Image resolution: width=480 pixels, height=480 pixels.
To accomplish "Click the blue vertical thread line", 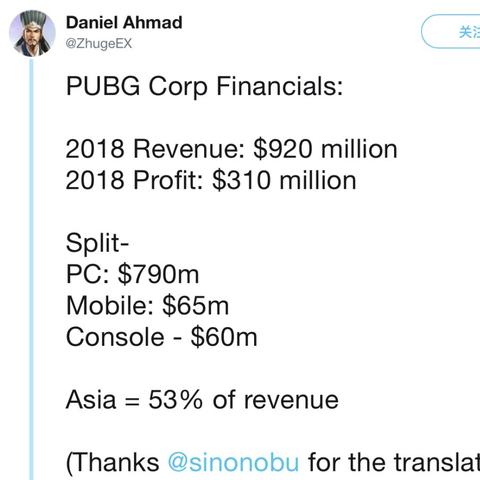I will (31, 269).
